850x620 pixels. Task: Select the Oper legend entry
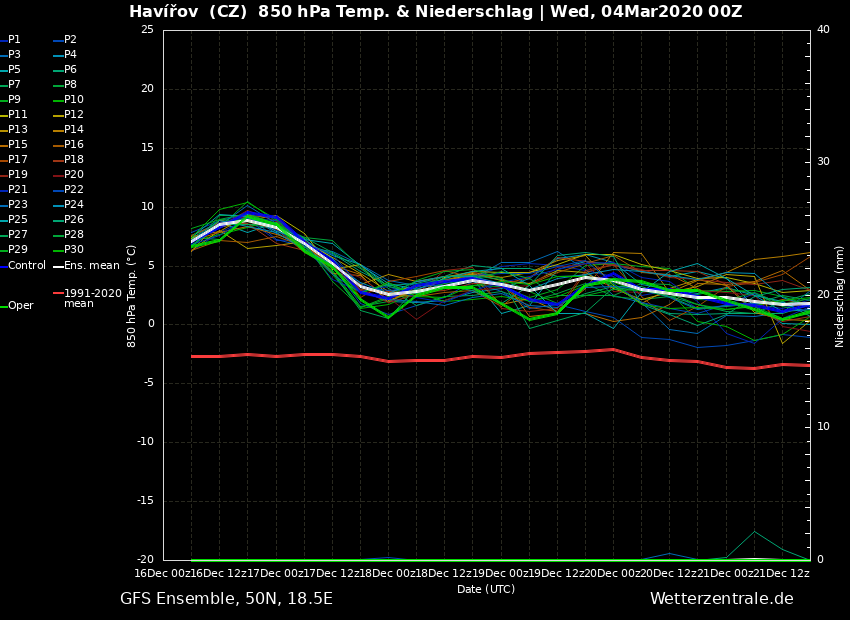[20, 306]
